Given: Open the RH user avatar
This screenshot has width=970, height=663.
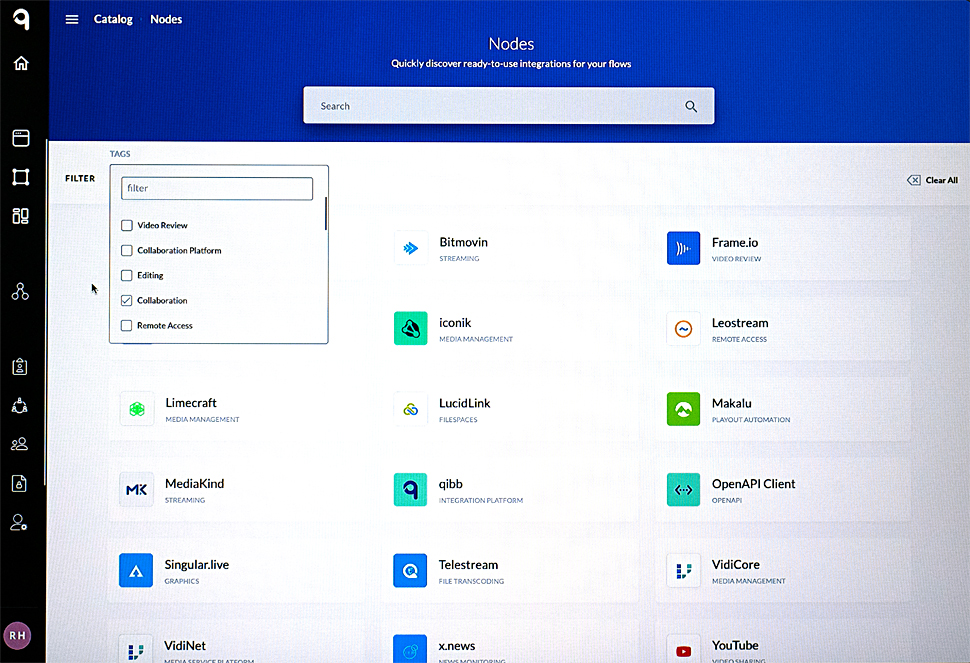Looking at the screenshot, I should pos(17,636).
